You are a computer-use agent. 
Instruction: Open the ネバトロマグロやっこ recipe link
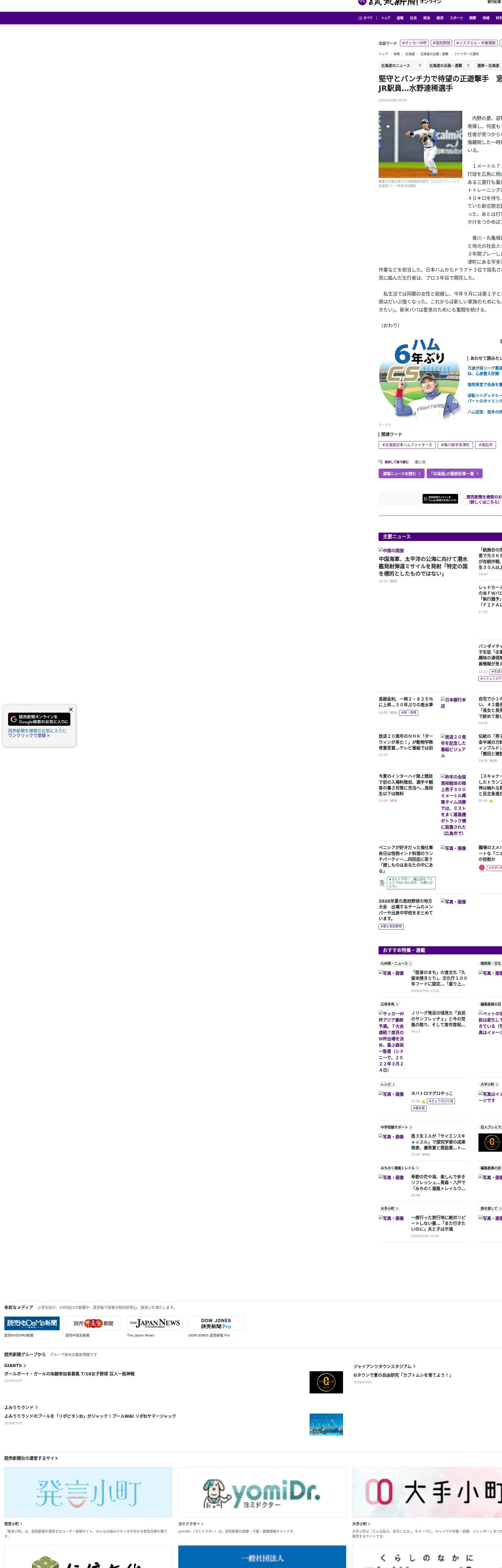point(432,1093)
